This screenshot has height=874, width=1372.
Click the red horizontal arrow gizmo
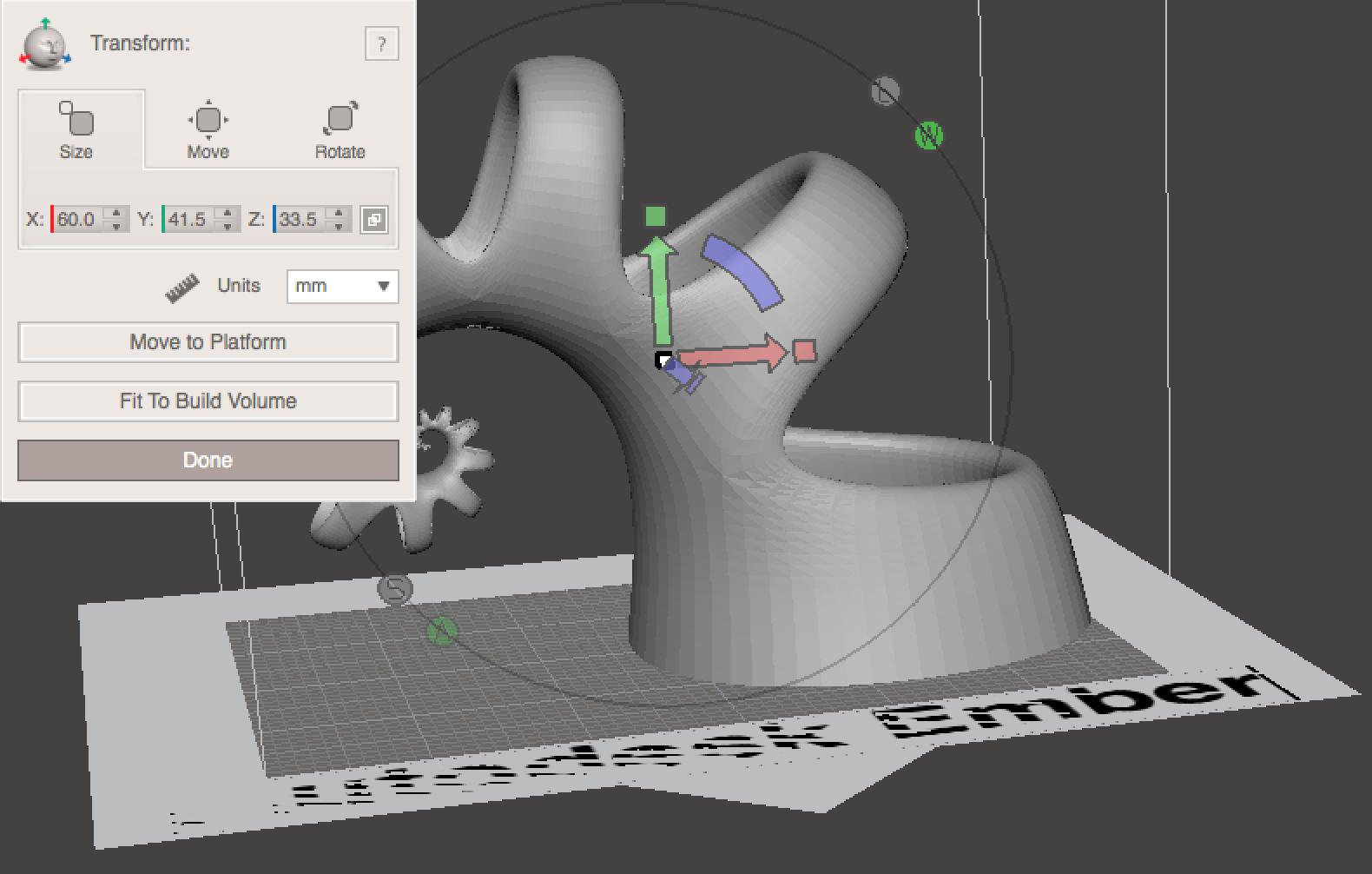tap(733, 354)
